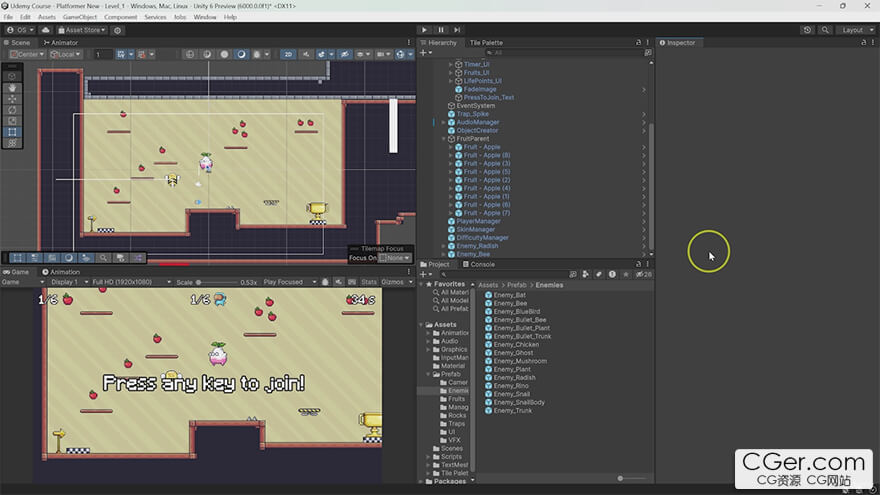This screenshot has width=880, height=495.
Task: Switch to the Animation tab
Action: click(x=61, y=272)
